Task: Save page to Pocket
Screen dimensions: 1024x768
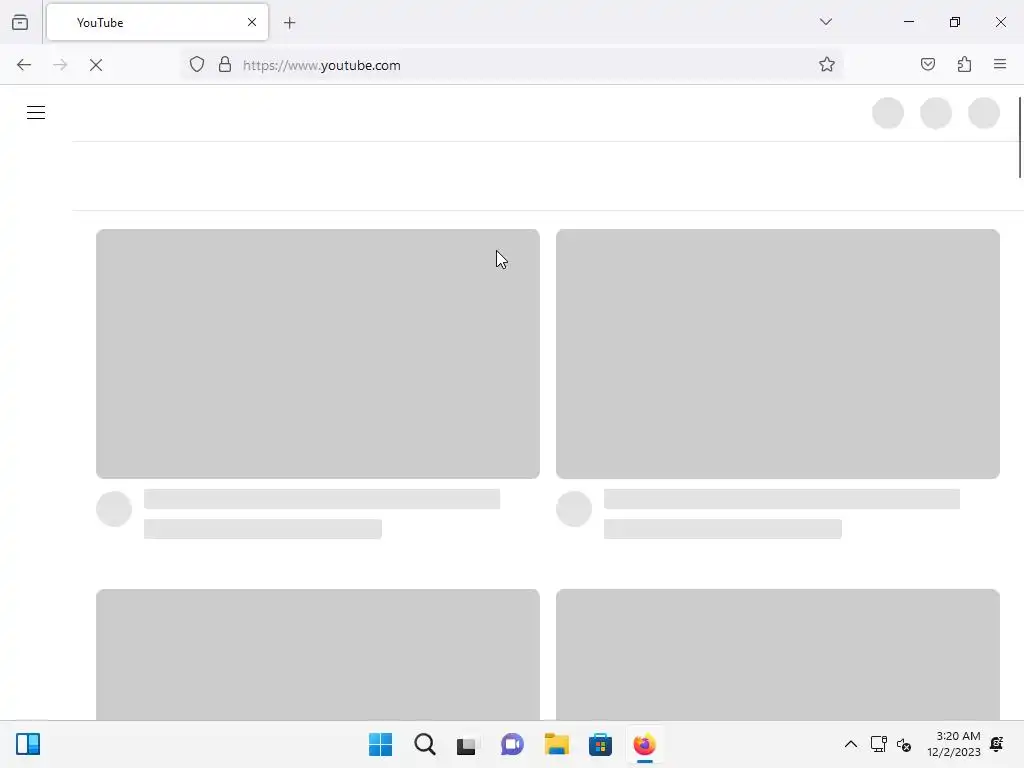Action: tap(927, 64)
